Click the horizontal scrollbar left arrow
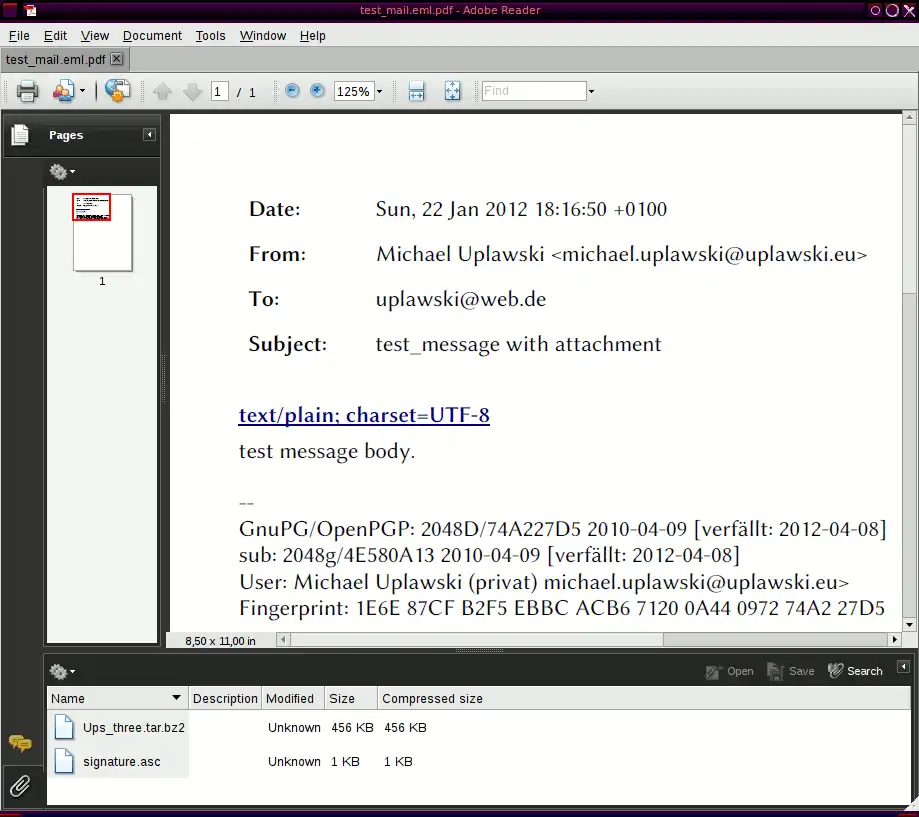This screenshot has height=817, width=919. pos(283,639)
